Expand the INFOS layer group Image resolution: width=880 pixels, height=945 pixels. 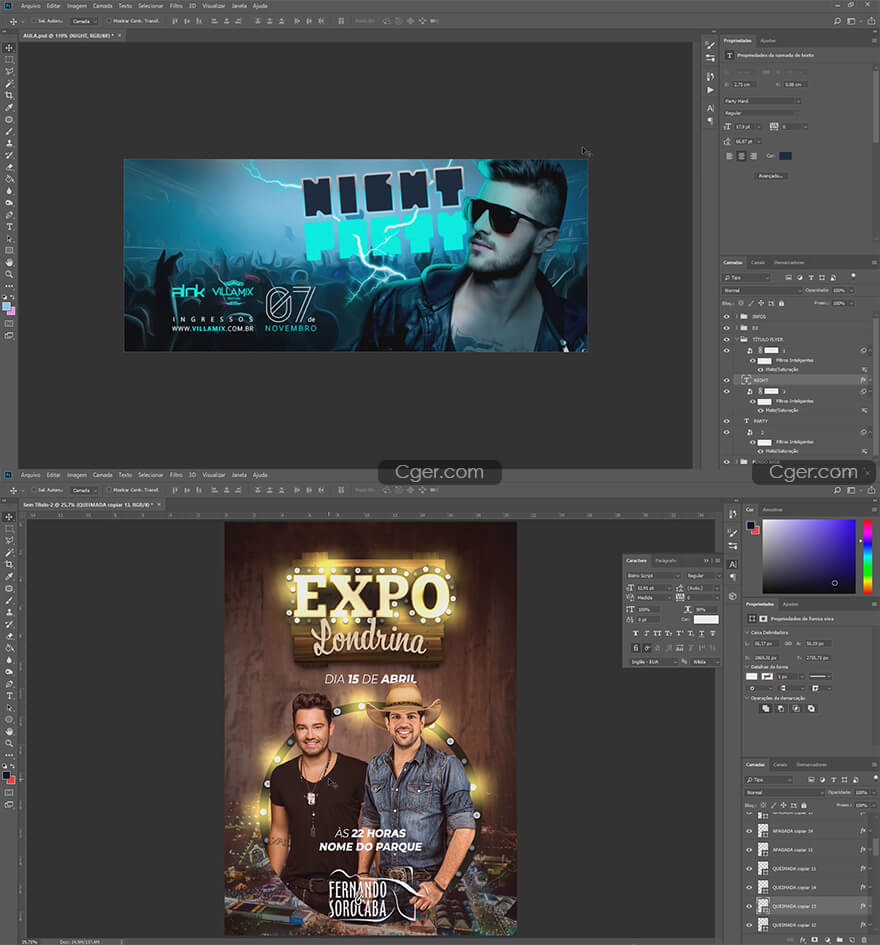click(x=737, y=316)
